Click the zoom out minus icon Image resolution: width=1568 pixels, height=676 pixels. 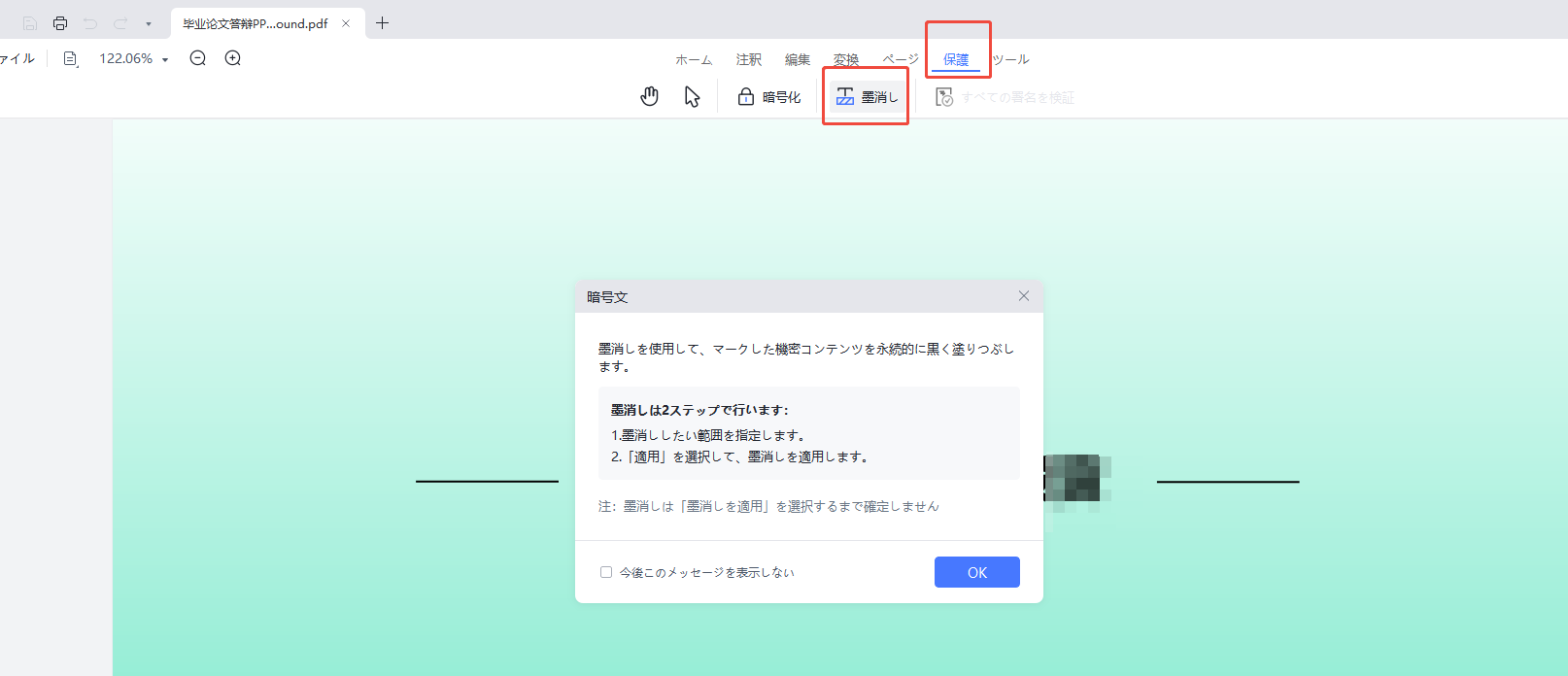(198, 58)
